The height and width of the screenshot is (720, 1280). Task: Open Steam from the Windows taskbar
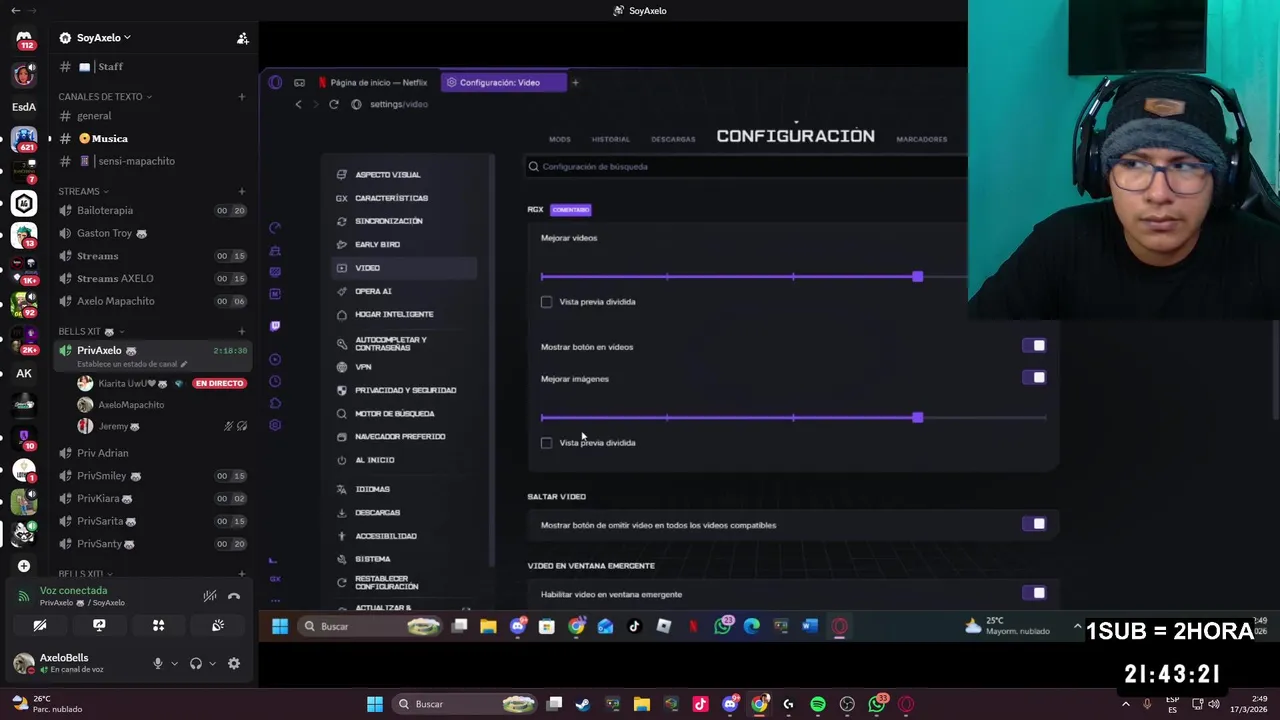[x=583, y=704]
